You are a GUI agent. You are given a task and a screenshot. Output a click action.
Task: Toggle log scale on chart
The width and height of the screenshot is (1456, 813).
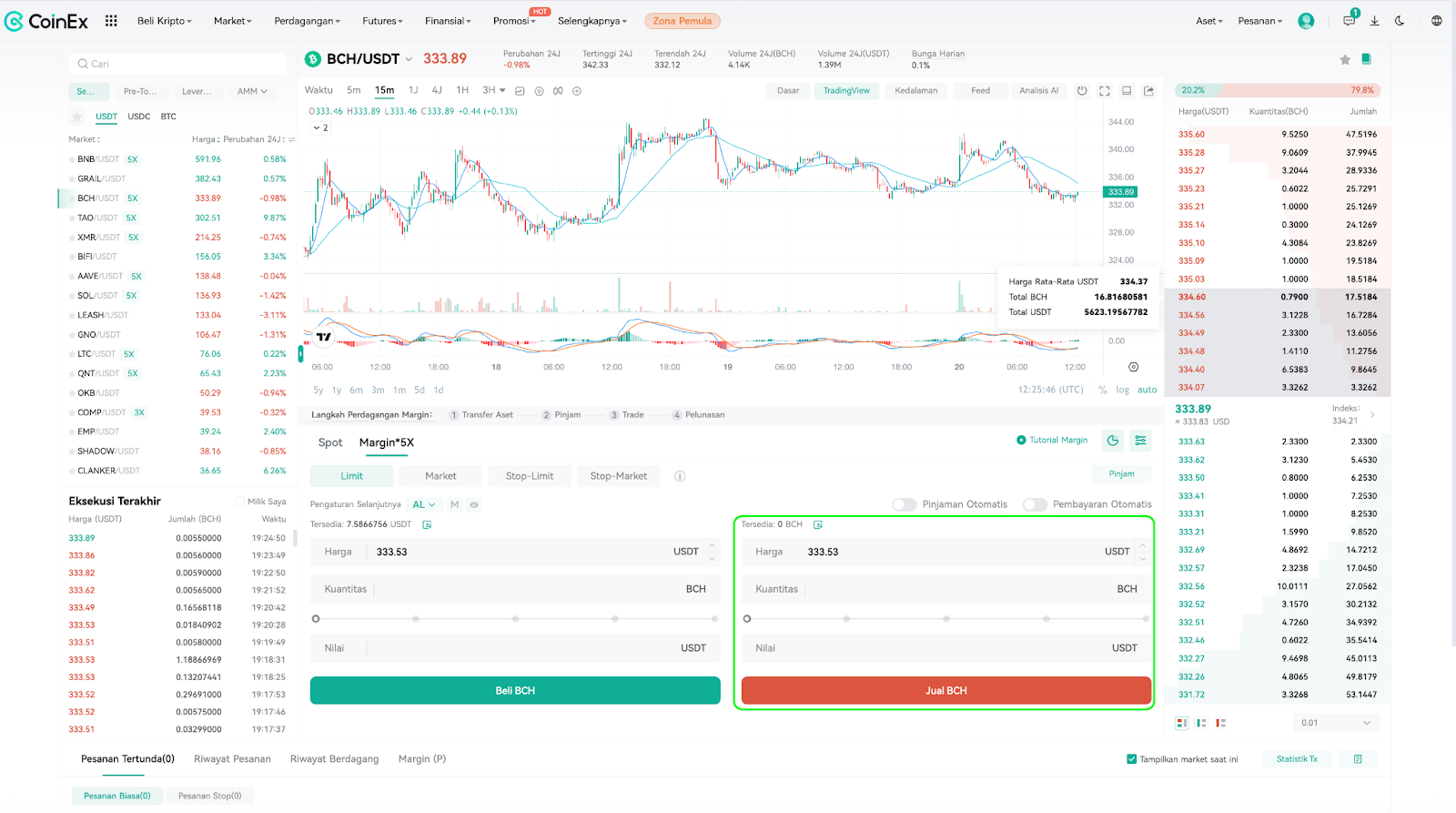[1122, 390]
